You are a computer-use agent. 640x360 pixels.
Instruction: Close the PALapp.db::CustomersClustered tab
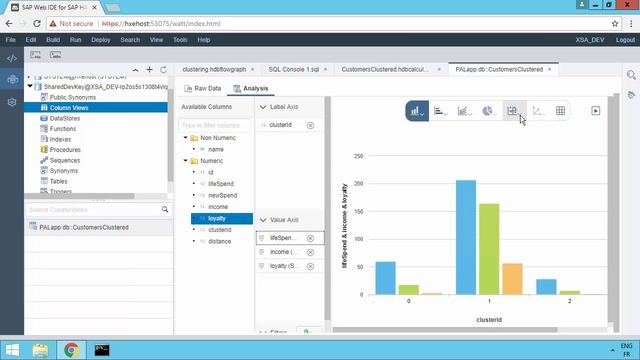click(549, 70)
